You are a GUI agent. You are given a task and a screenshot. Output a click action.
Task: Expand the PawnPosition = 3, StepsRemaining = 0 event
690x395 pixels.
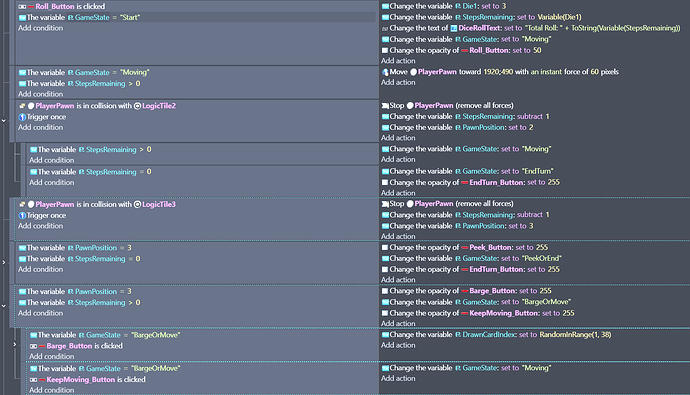click(x=4, y=263)
